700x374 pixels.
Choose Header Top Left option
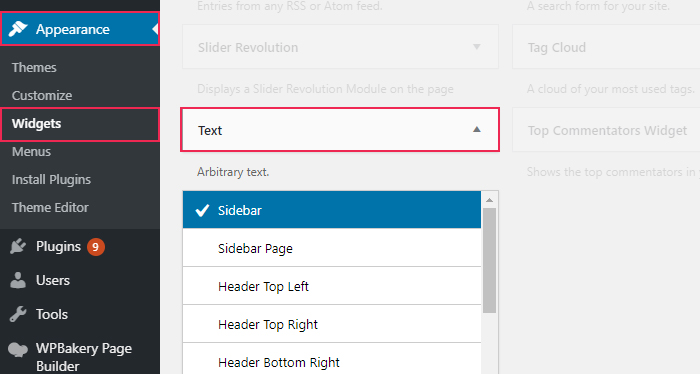(x=332, y=286)
